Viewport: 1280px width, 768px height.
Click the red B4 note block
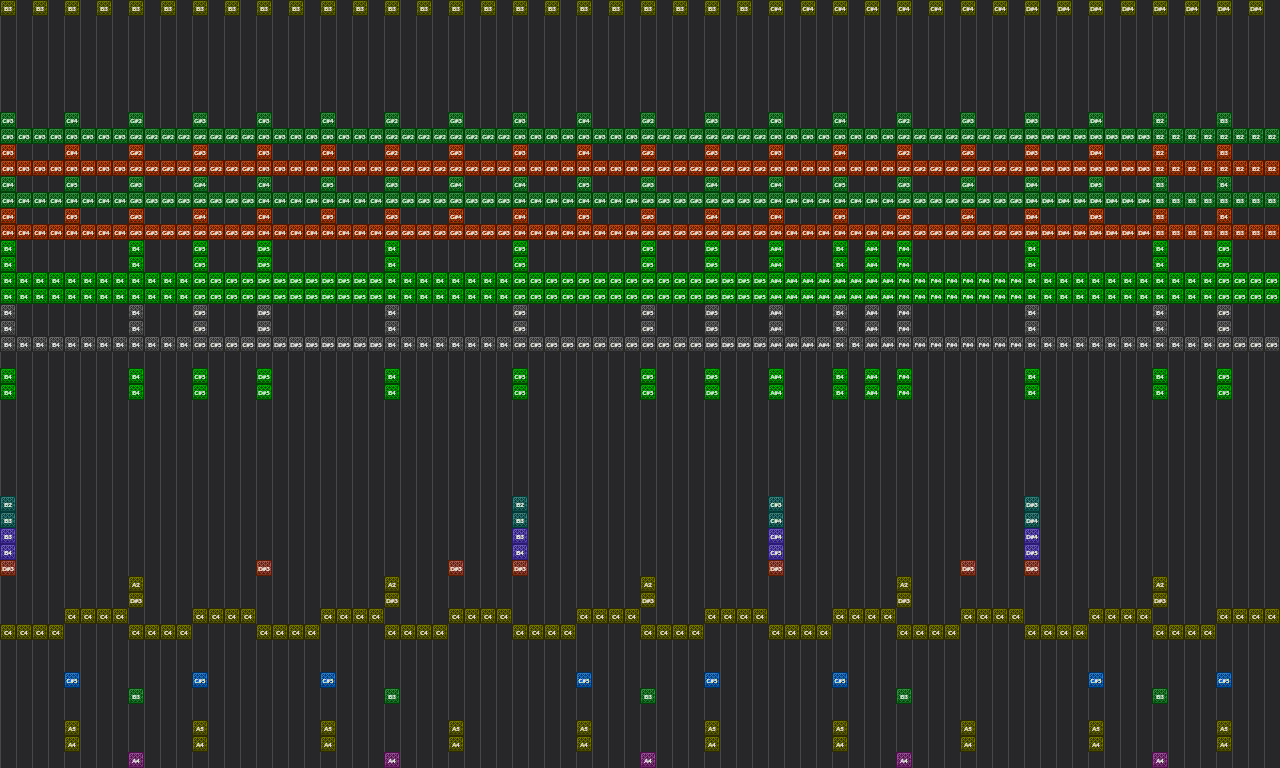tap(1224, 216)
